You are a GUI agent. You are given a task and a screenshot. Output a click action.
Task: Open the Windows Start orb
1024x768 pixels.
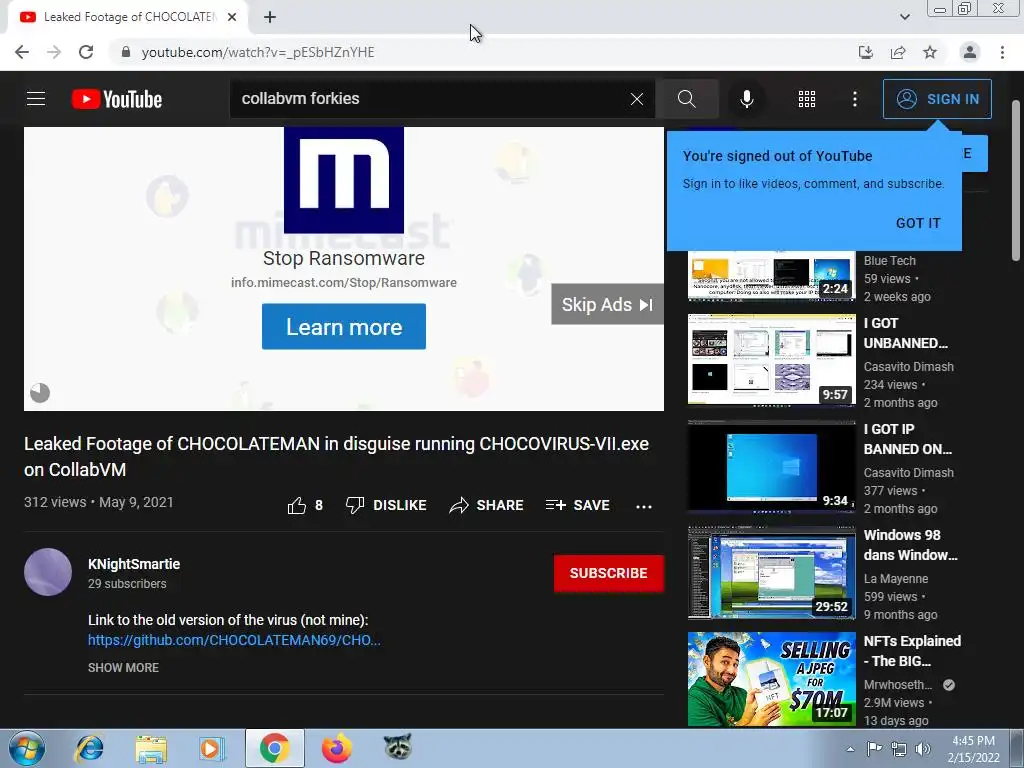point(27,748)
